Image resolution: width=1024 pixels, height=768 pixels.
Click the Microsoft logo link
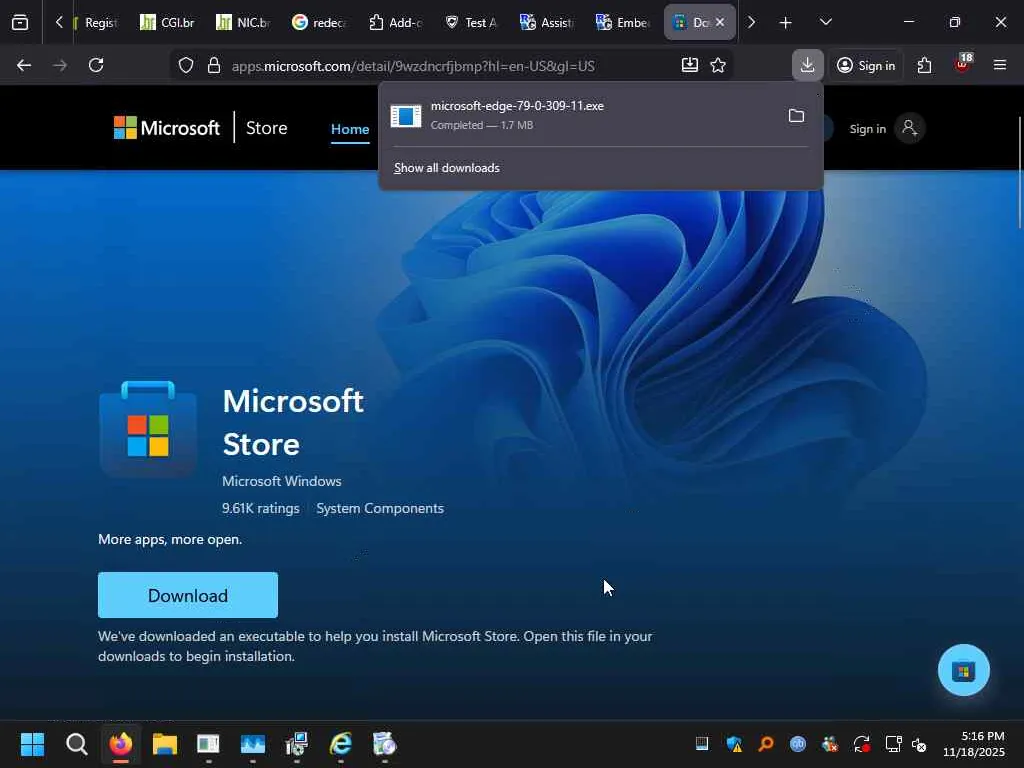coord(167,127)
